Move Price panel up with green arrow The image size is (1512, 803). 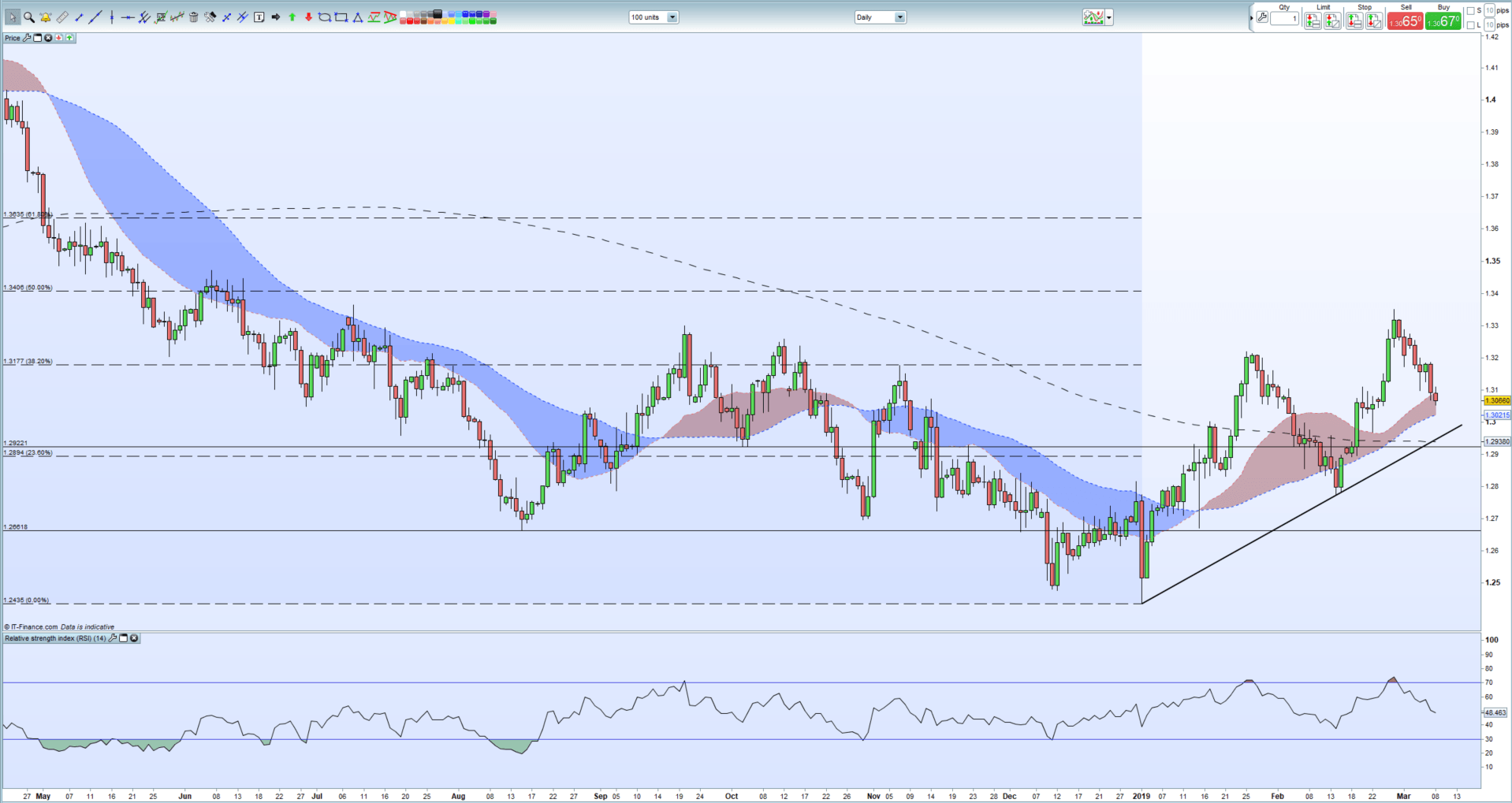[69, 38]
